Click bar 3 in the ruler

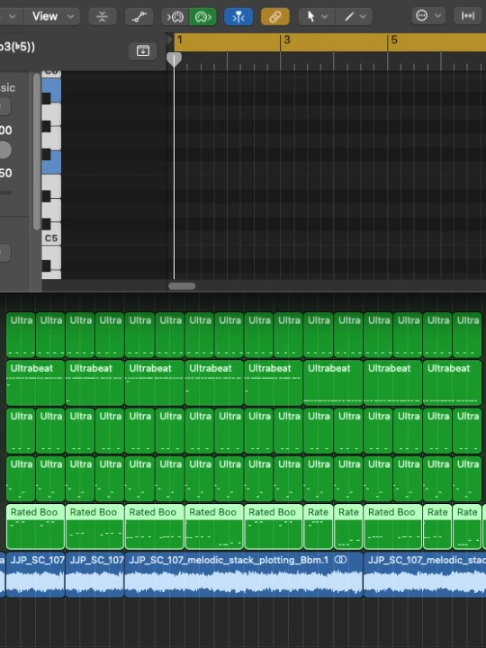287,40
